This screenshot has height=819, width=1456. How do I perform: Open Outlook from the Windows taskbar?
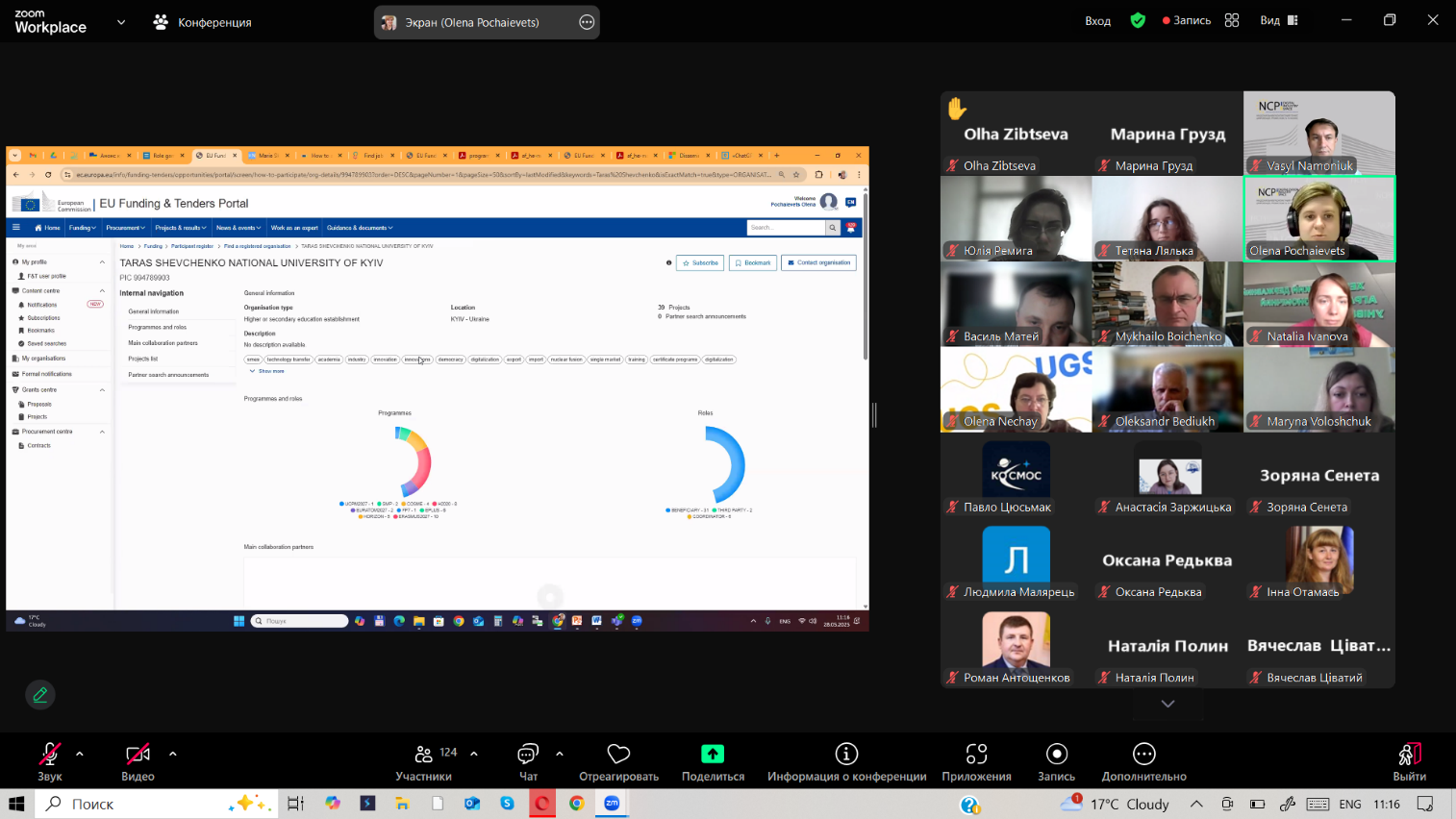click(x=472, y=804)
